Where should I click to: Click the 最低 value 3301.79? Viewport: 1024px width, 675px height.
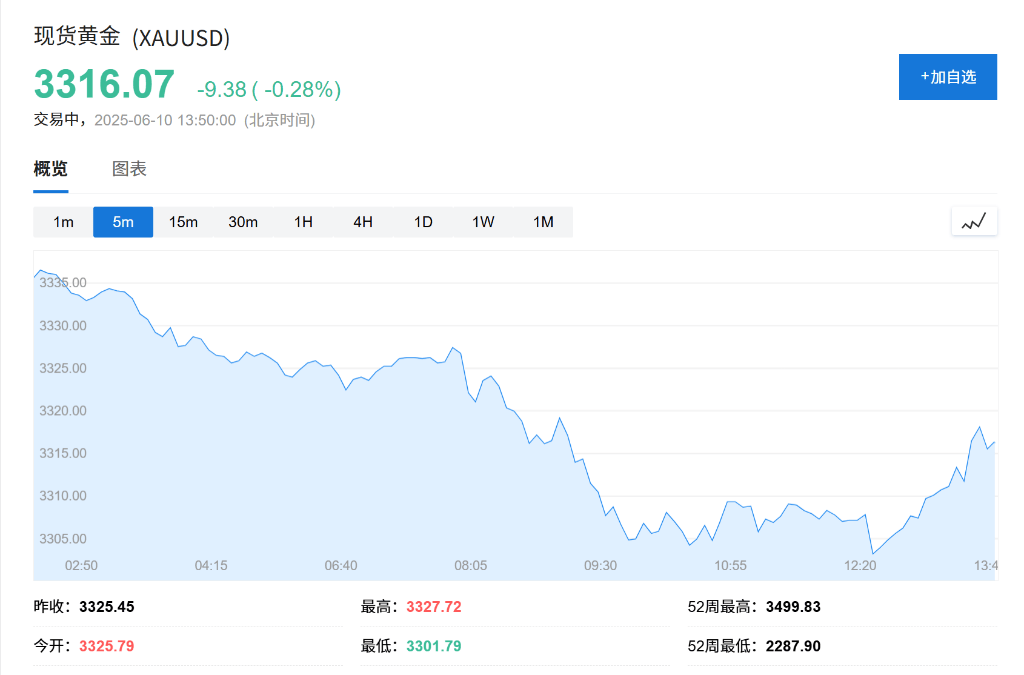pyautogui.click(x=434, y=646)
